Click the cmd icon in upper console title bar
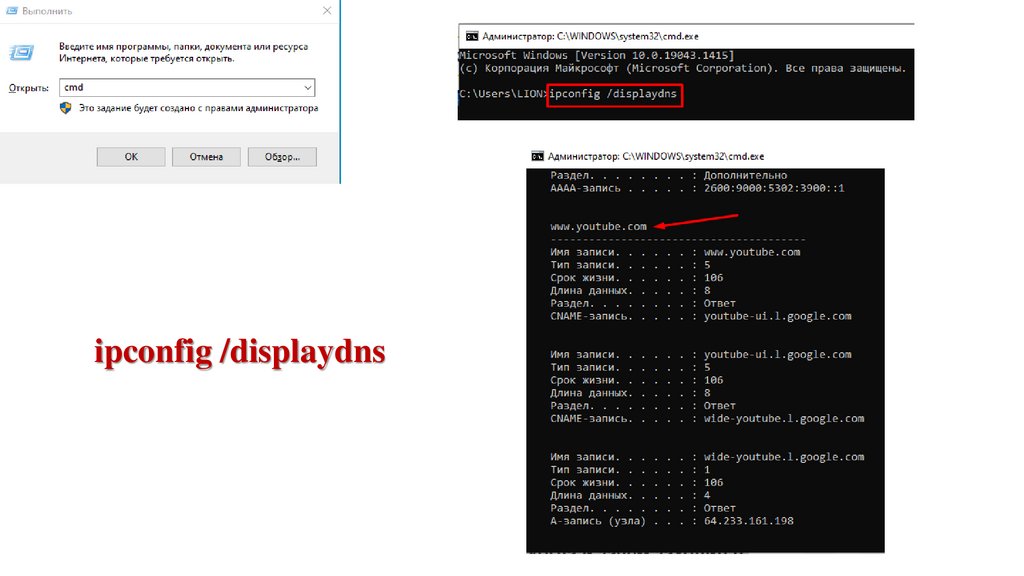The width and height of the screenshot is (1024, 576). point(472,37)
